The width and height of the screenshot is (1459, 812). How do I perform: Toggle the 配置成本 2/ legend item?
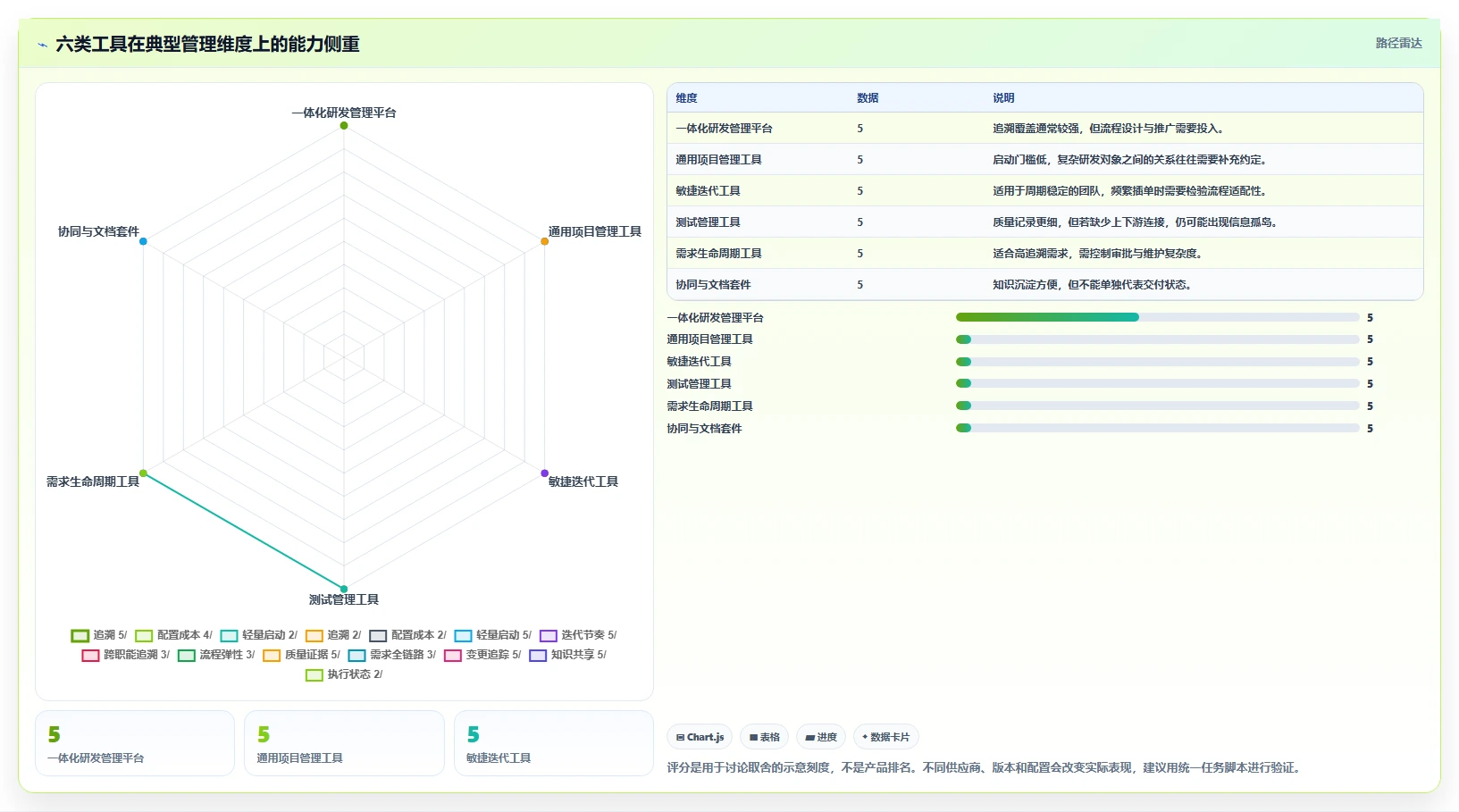point(407,635)
